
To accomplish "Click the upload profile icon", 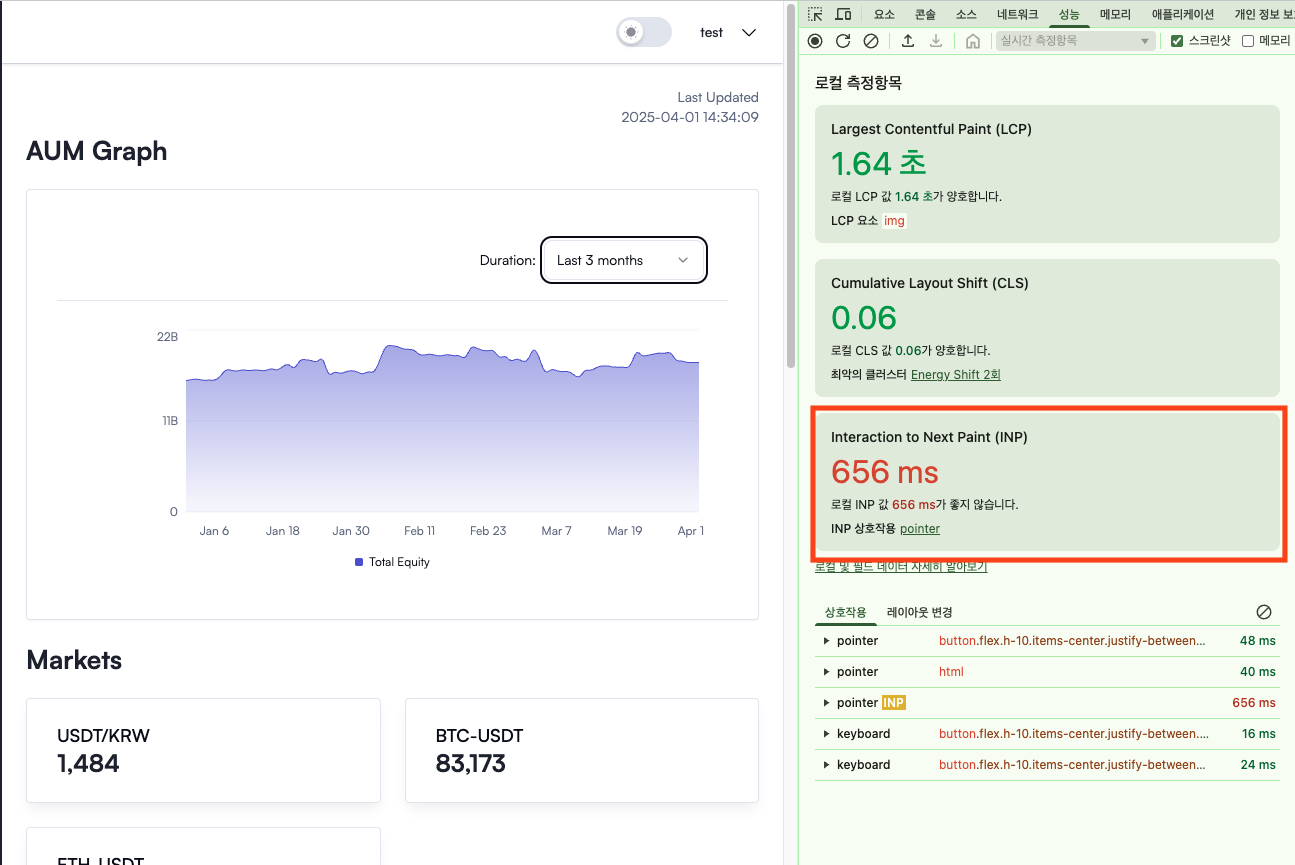I will (x=908, y=41).
